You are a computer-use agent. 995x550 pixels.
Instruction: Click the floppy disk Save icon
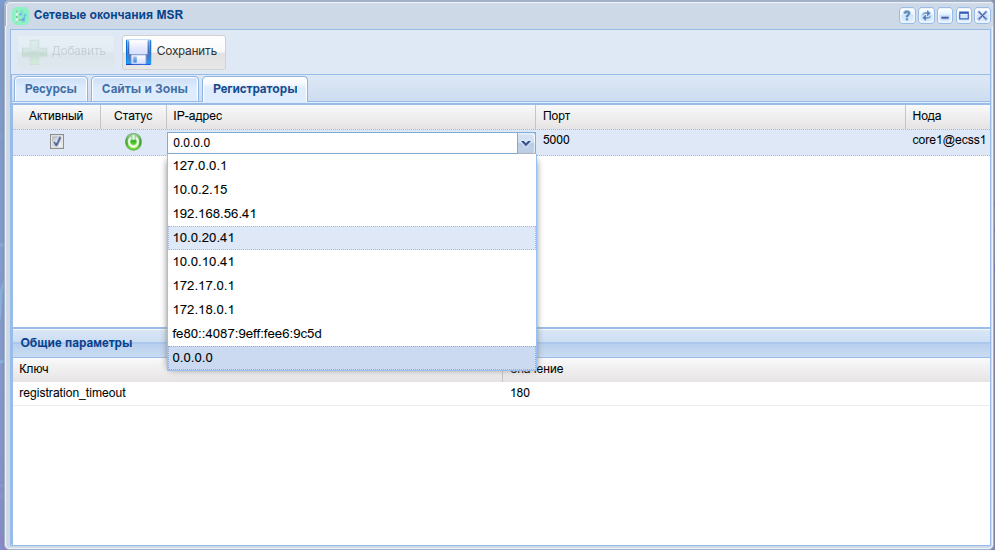click(138, 52)
